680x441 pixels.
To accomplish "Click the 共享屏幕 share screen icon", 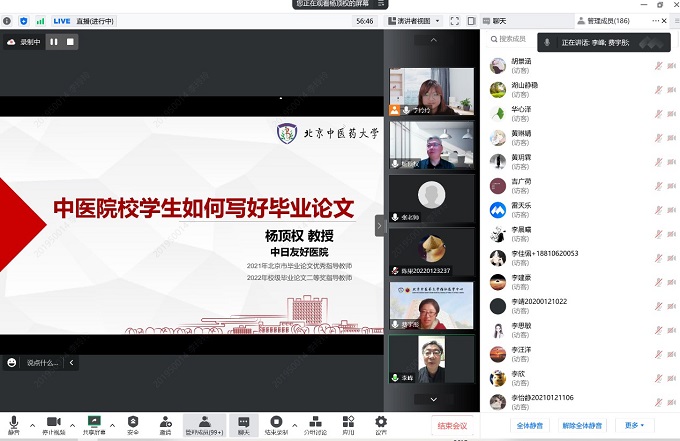I will click(x=95, y=421).
